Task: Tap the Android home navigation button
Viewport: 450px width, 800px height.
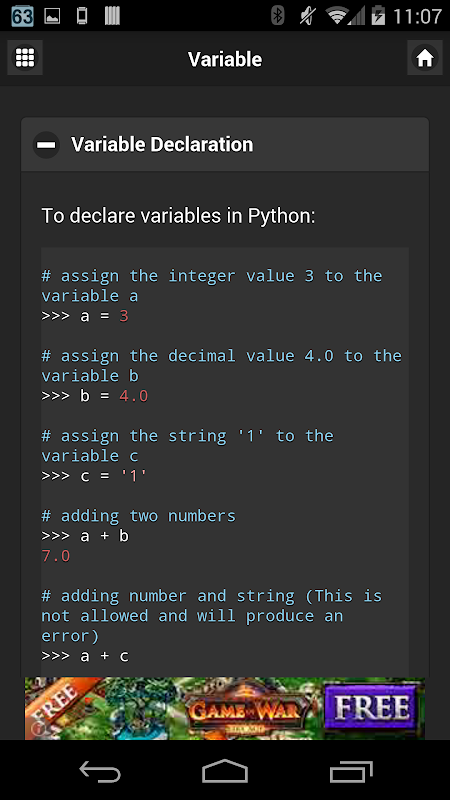Action: pos(225,770)
